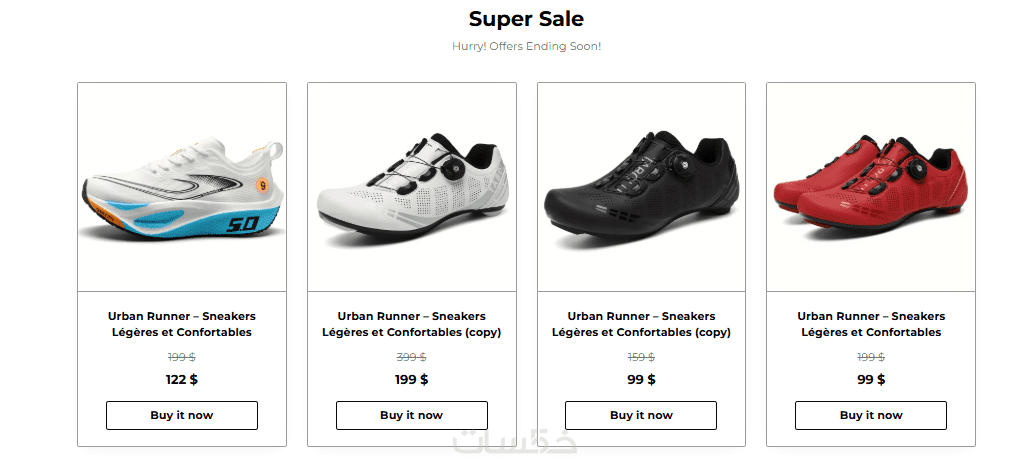This screenshot has width=1031, height=463.
Task: Click the struck-through 159 $ price
Action: tap(641, 357)
